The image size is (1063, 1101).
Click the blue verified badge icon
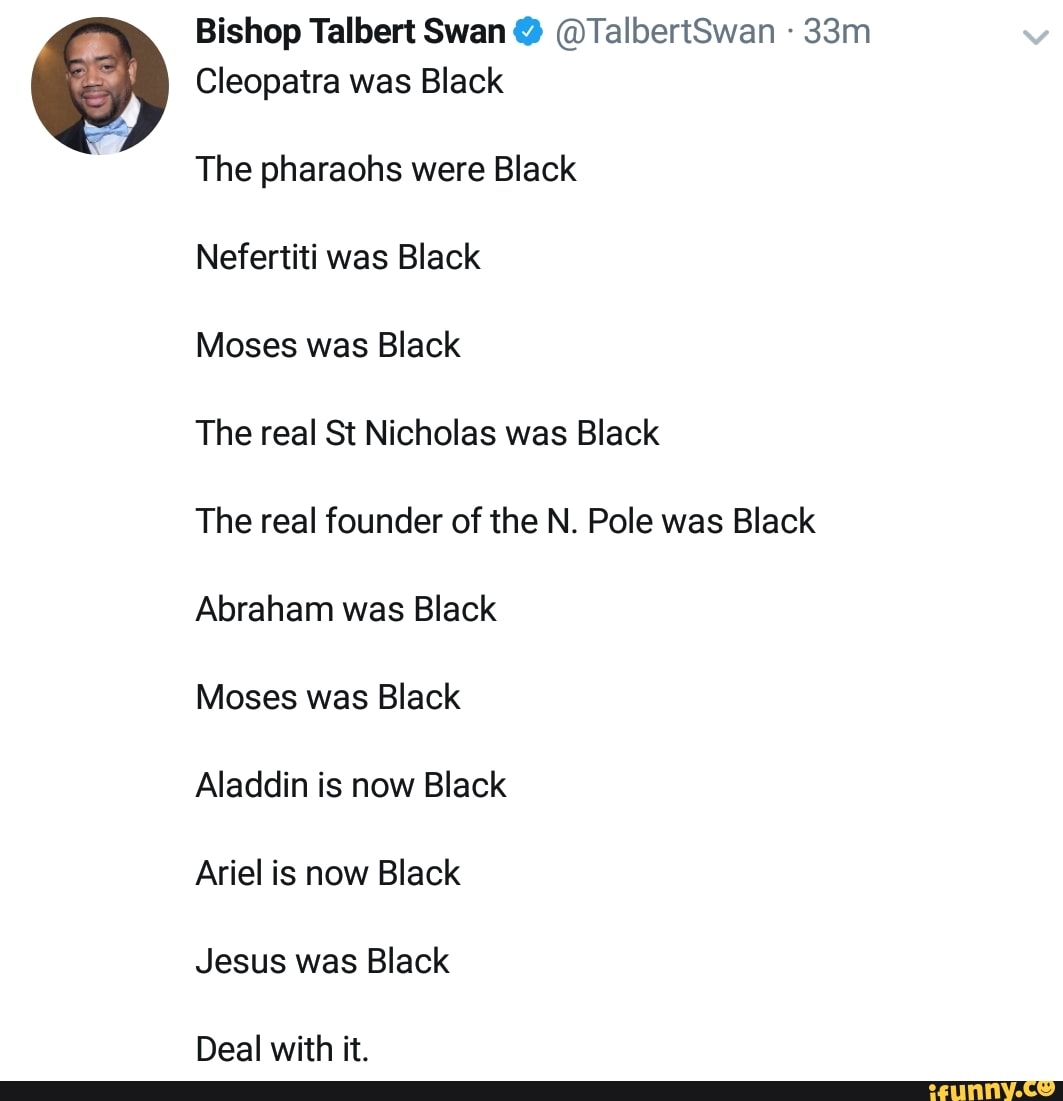tap(524, 31)
